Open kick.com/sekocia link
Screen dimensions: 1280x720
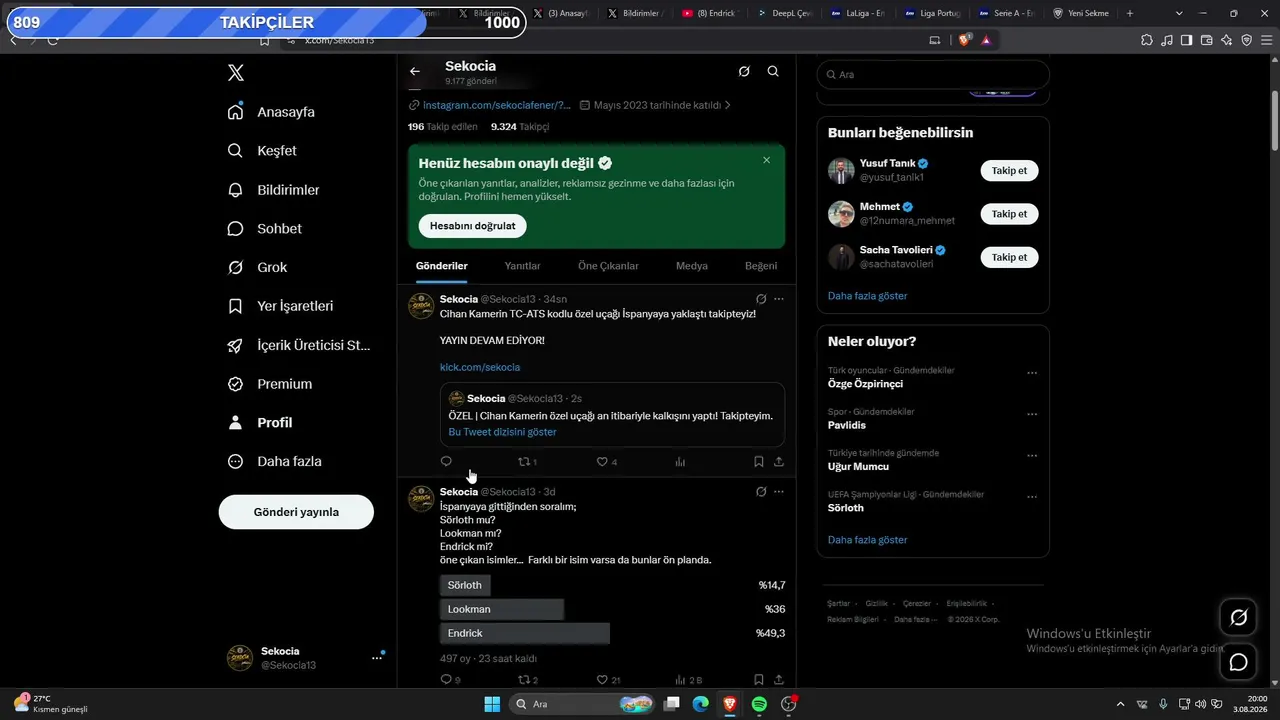480,367
